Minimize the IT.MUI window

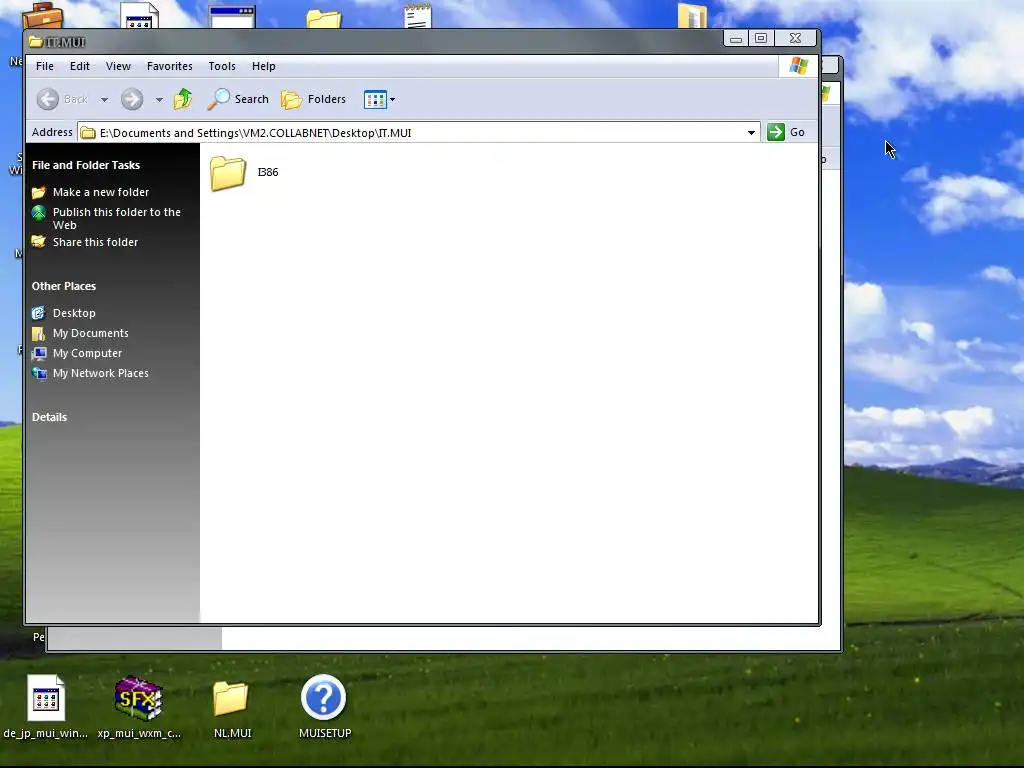pyautogui.click(x=736, y=39)
